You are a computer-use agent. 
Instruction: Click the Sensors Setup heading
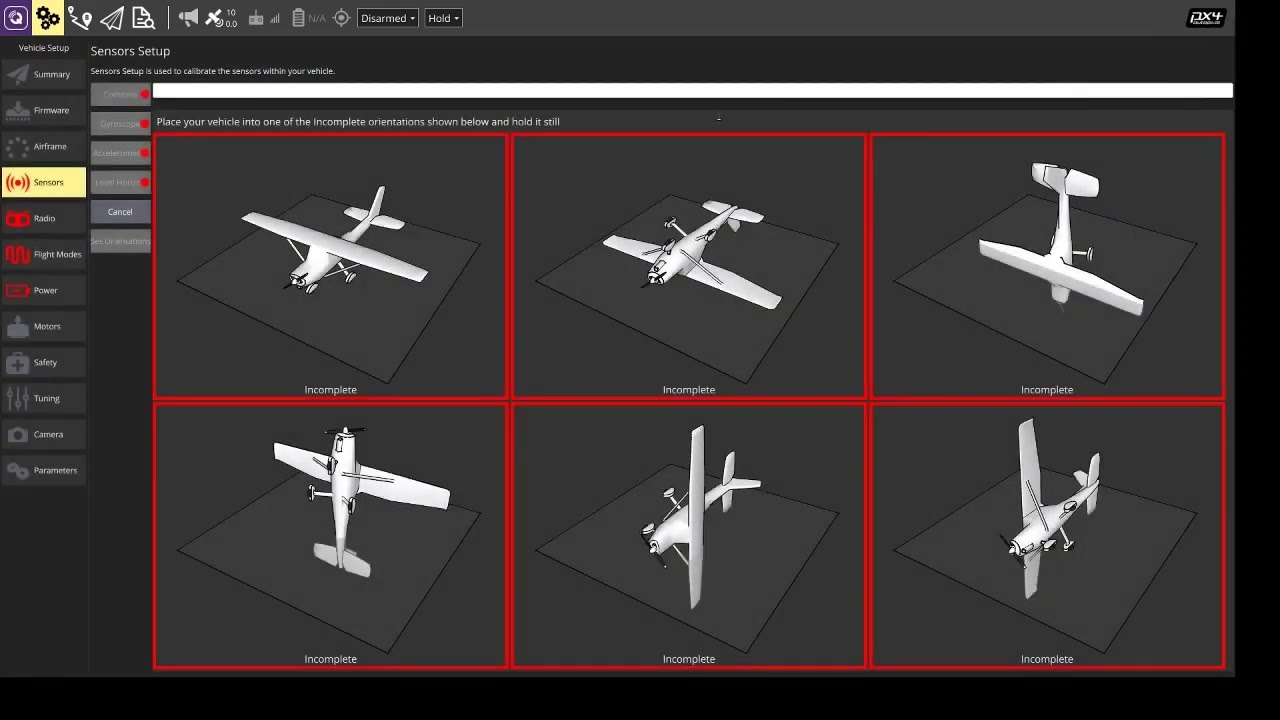(x=130, y=51)
